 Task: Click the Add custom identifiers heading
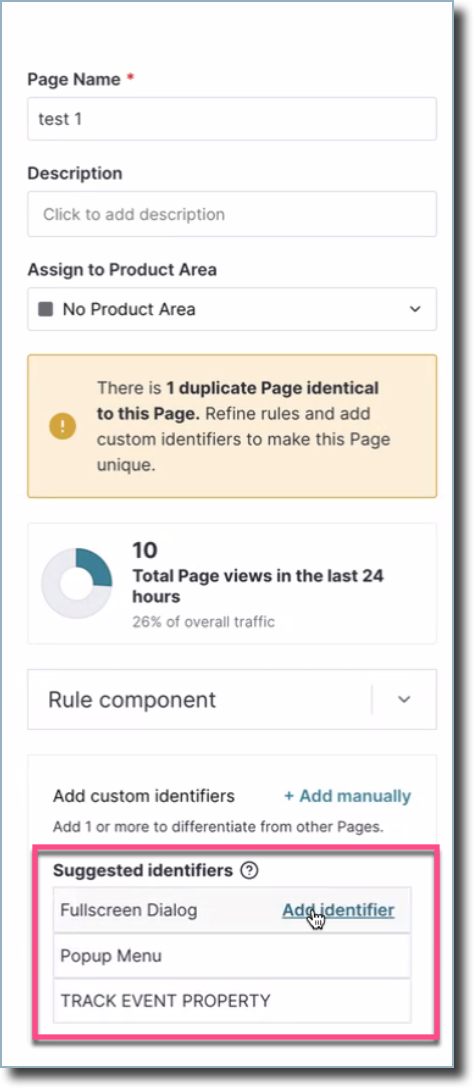coord(144,796)
